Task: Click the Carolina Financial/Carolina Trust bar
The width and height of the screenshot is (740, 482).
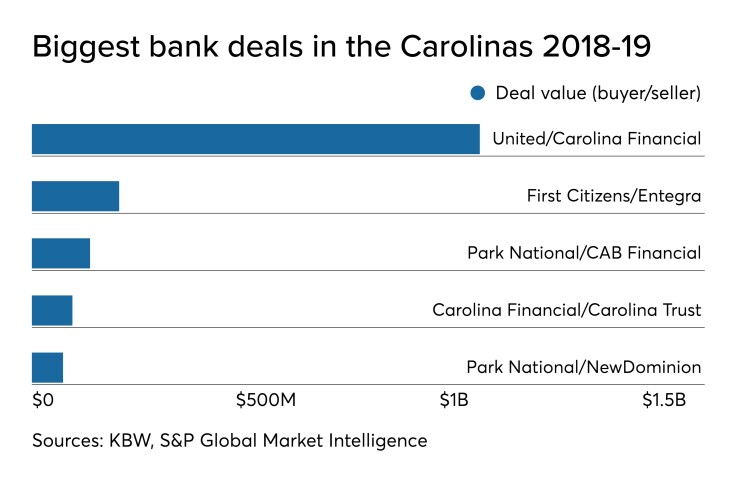Action: (x=52, y=310)
